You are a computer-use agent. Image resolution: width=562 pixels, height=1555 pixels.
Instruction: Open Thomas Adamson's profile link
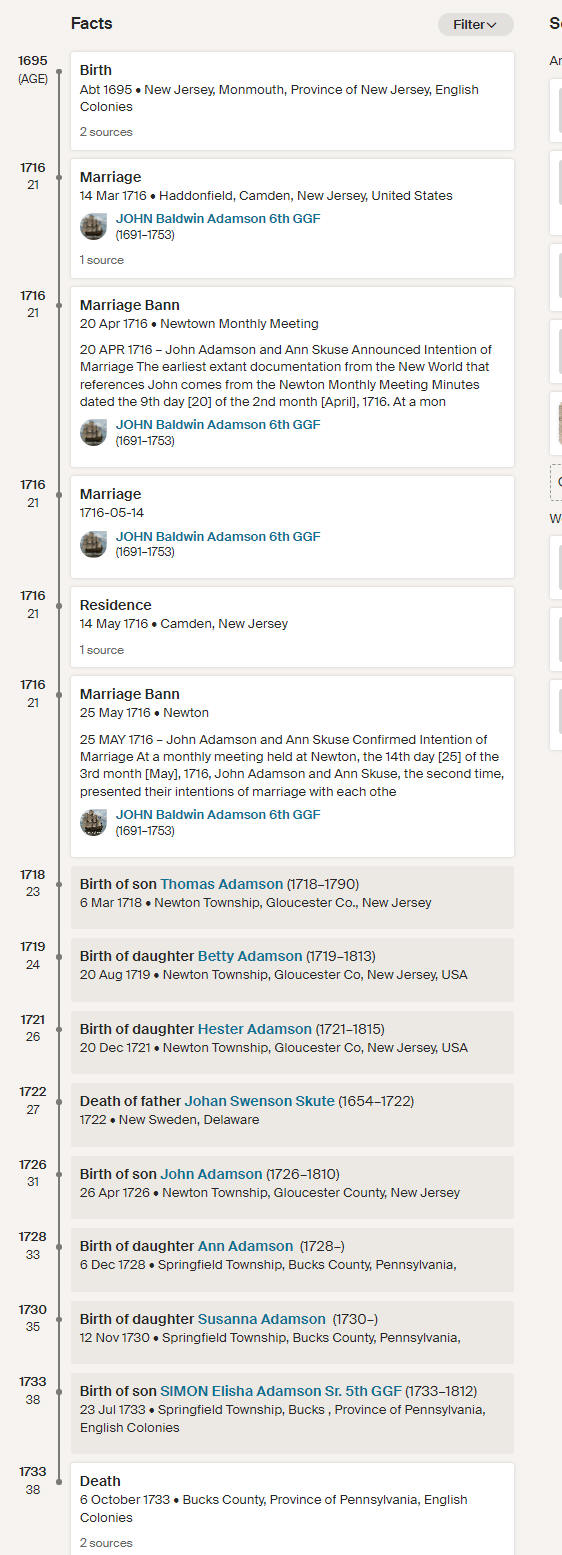(222, 884)
